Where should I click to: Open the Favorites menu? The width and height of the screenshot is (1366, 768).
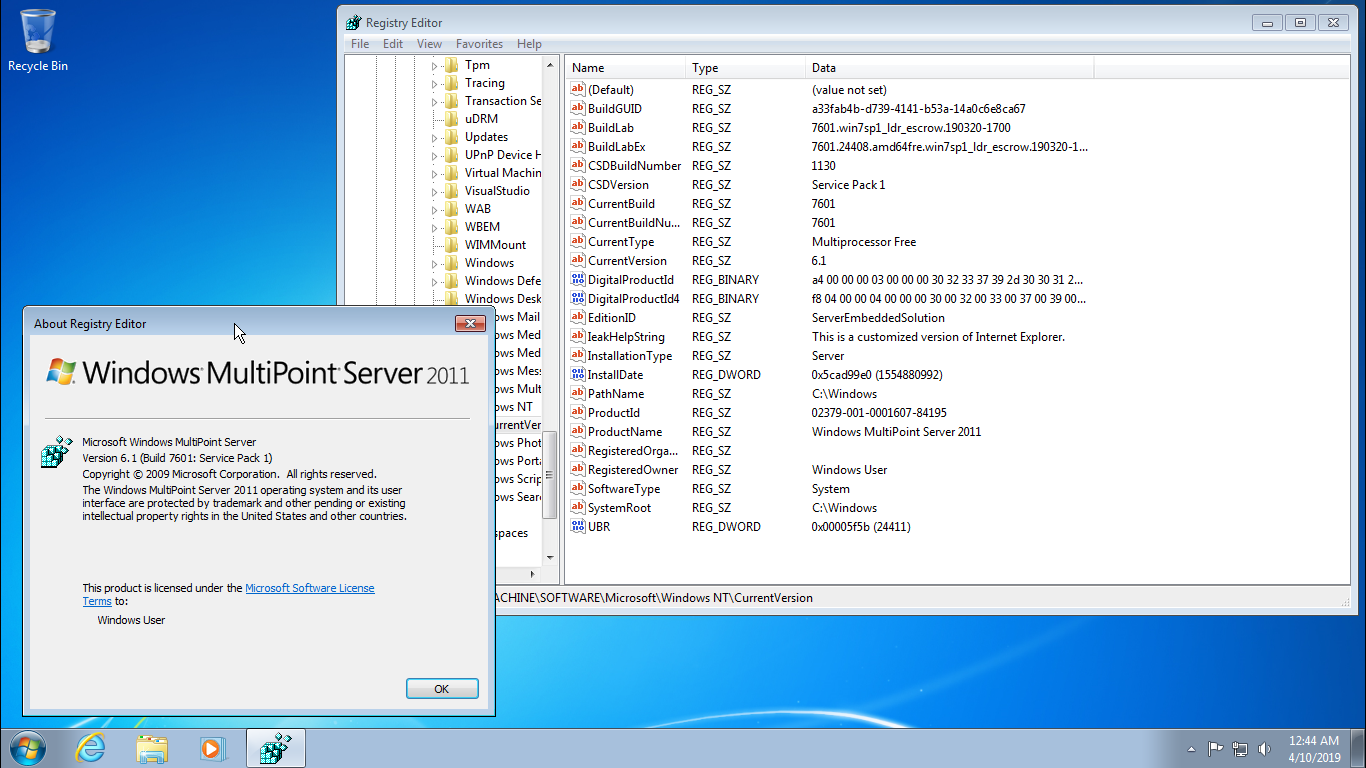coord(479,44)
